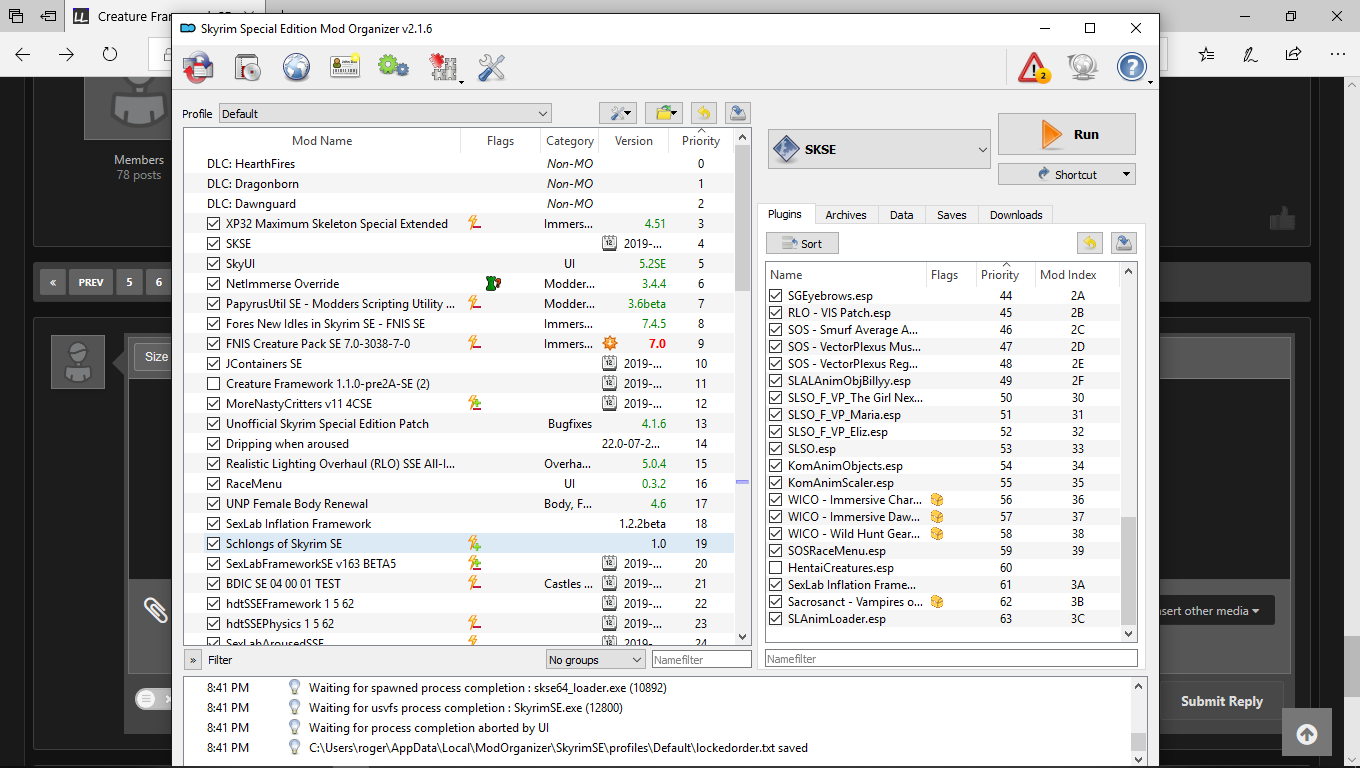Select the Plugins tab
Screen dimensions: 1360x768
tap(785, 214)
